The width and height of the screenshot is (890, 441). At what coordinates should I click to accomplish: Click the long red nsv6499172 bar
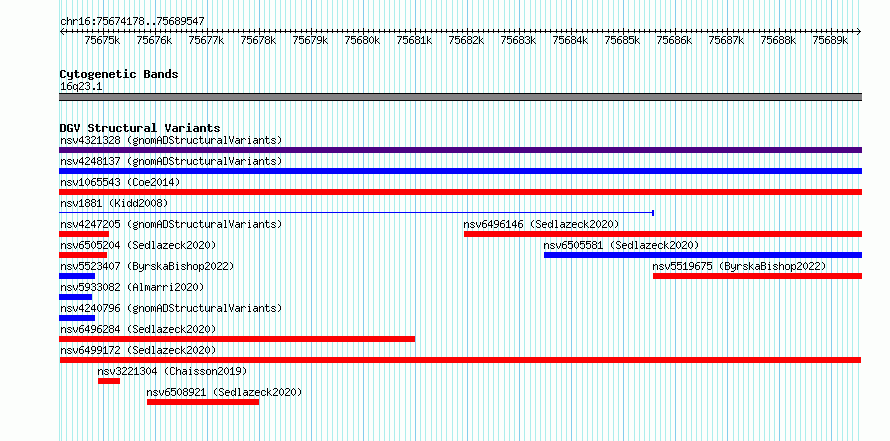point(460,360)
